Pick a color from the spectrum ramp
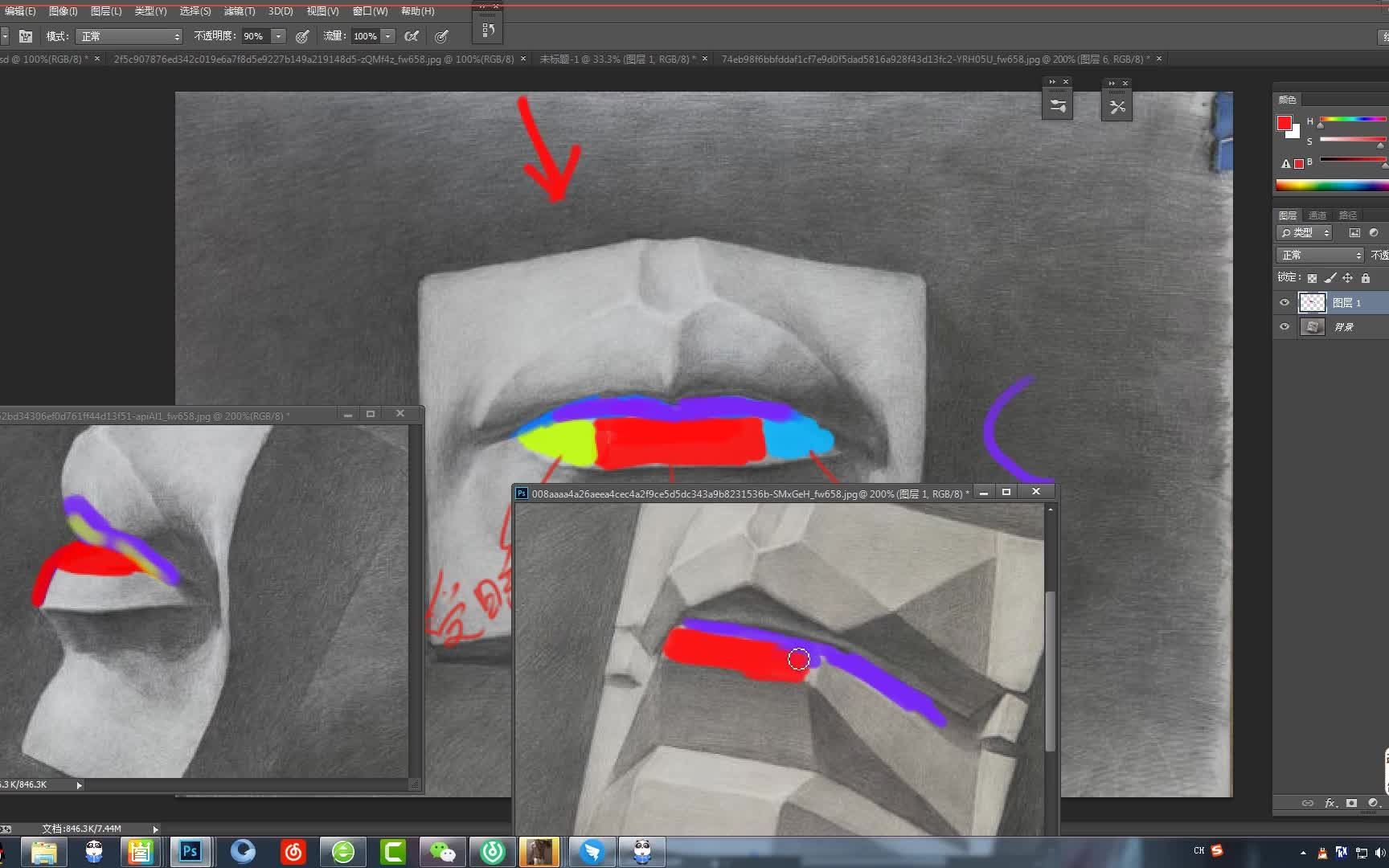Screen dimensions: 1389x868 (x=1332, y=186)
